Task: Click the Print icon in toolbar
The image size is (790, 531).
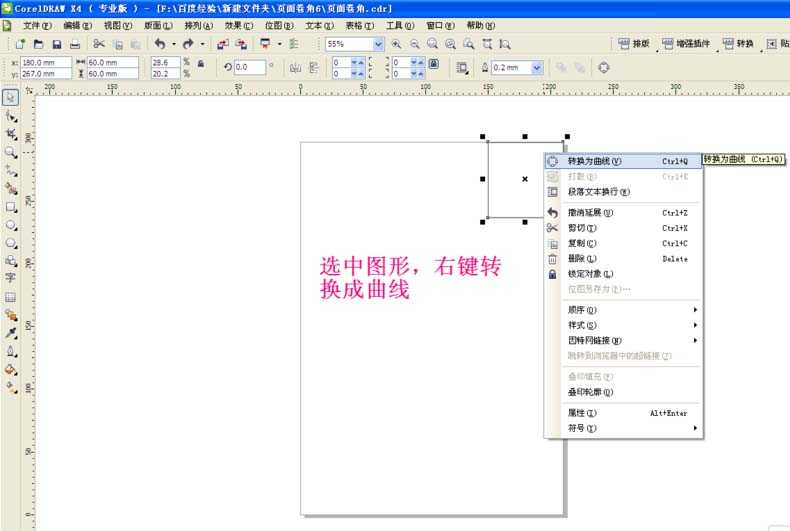Action: [74, 44]
